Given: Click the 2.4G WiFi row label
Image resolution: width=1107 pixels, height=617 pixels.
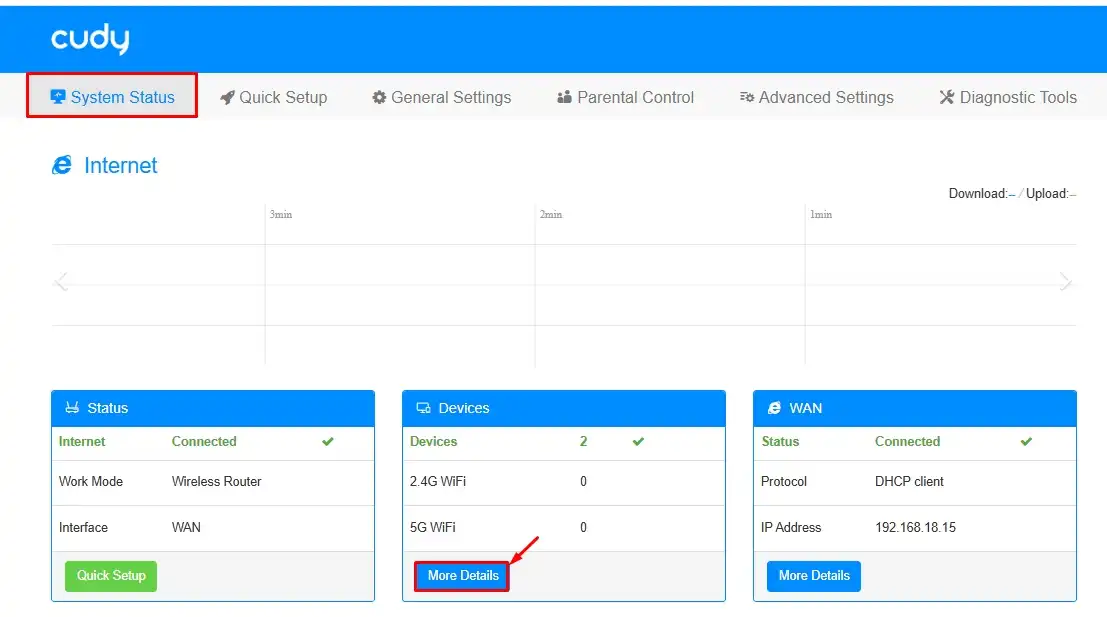Looking at the screenshot, I should pos(438,481).
